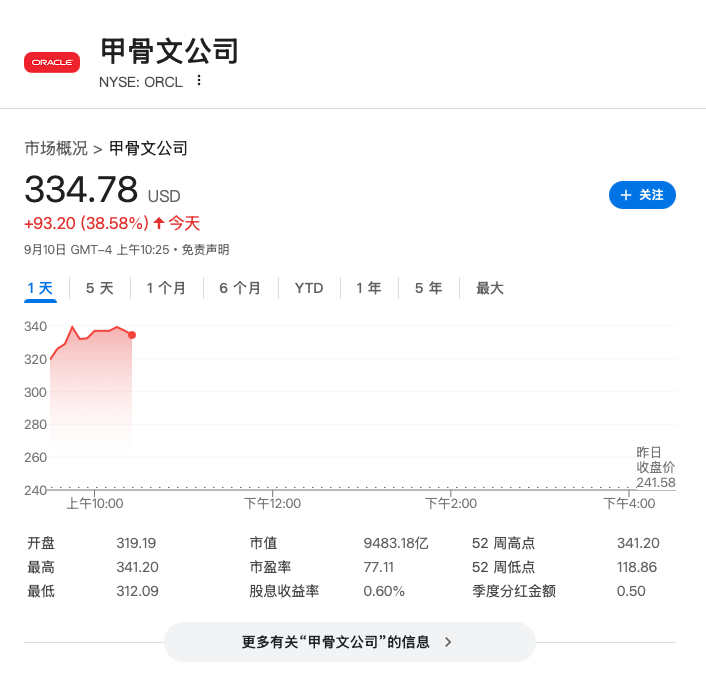
Task: Show the 6 个月 chart range
Action: (x=239, y=288)
